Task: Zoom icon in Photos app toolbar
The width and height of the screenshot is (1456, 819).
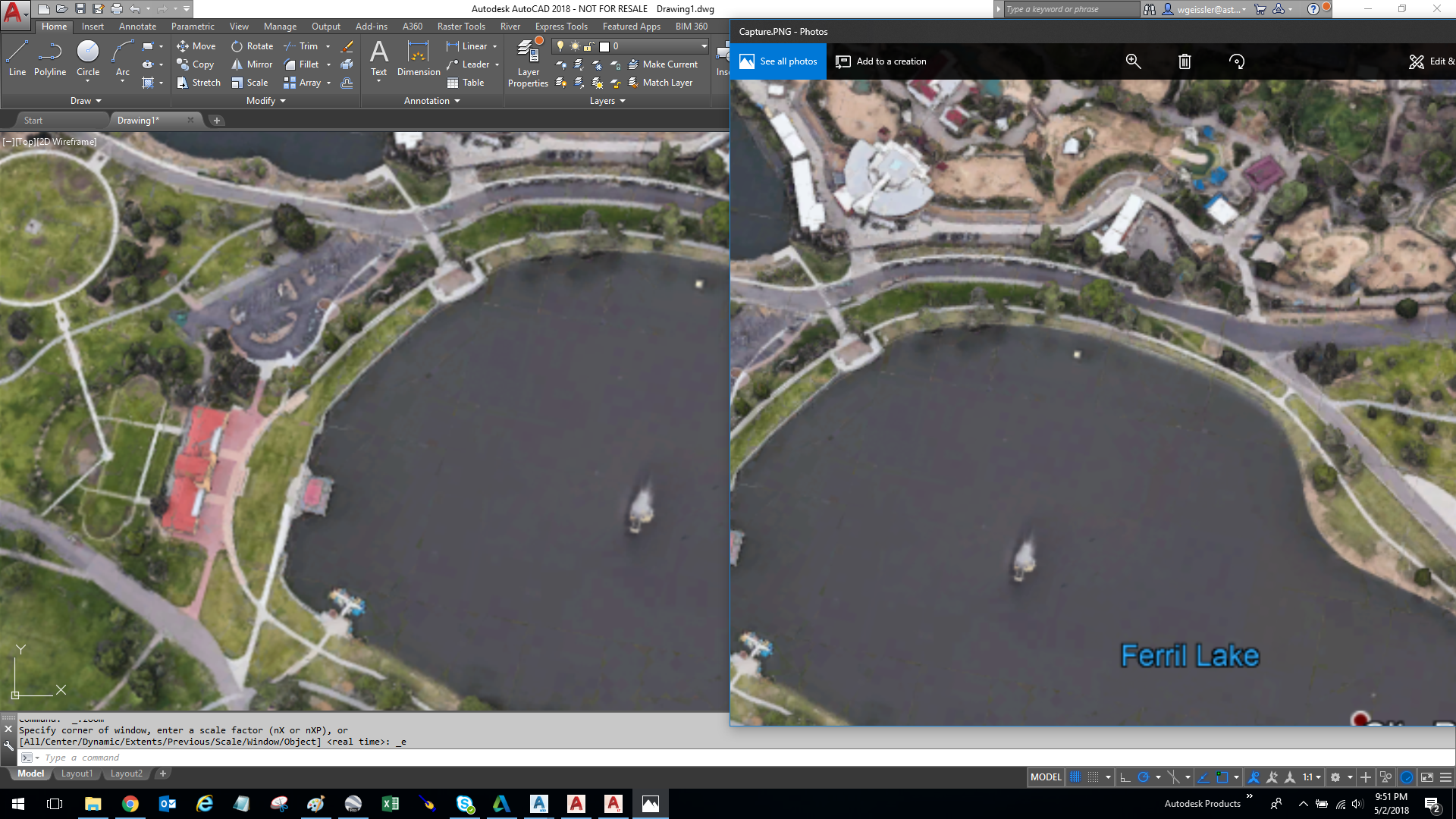Action: pyautogui.click(x=1134, y=61)
